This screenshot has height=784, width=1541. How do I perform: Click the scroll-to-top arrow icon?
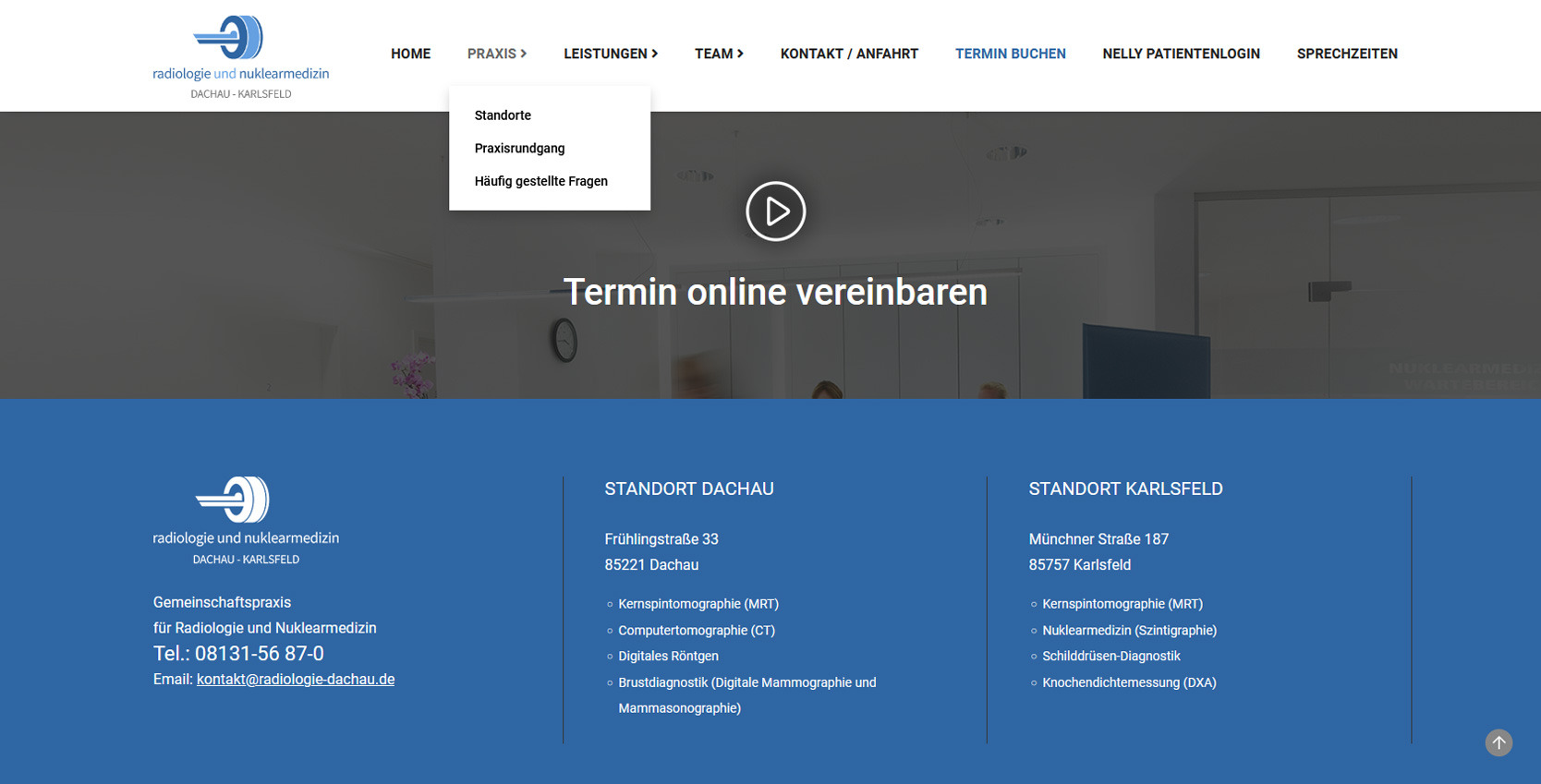click(x=1498, y=742)
